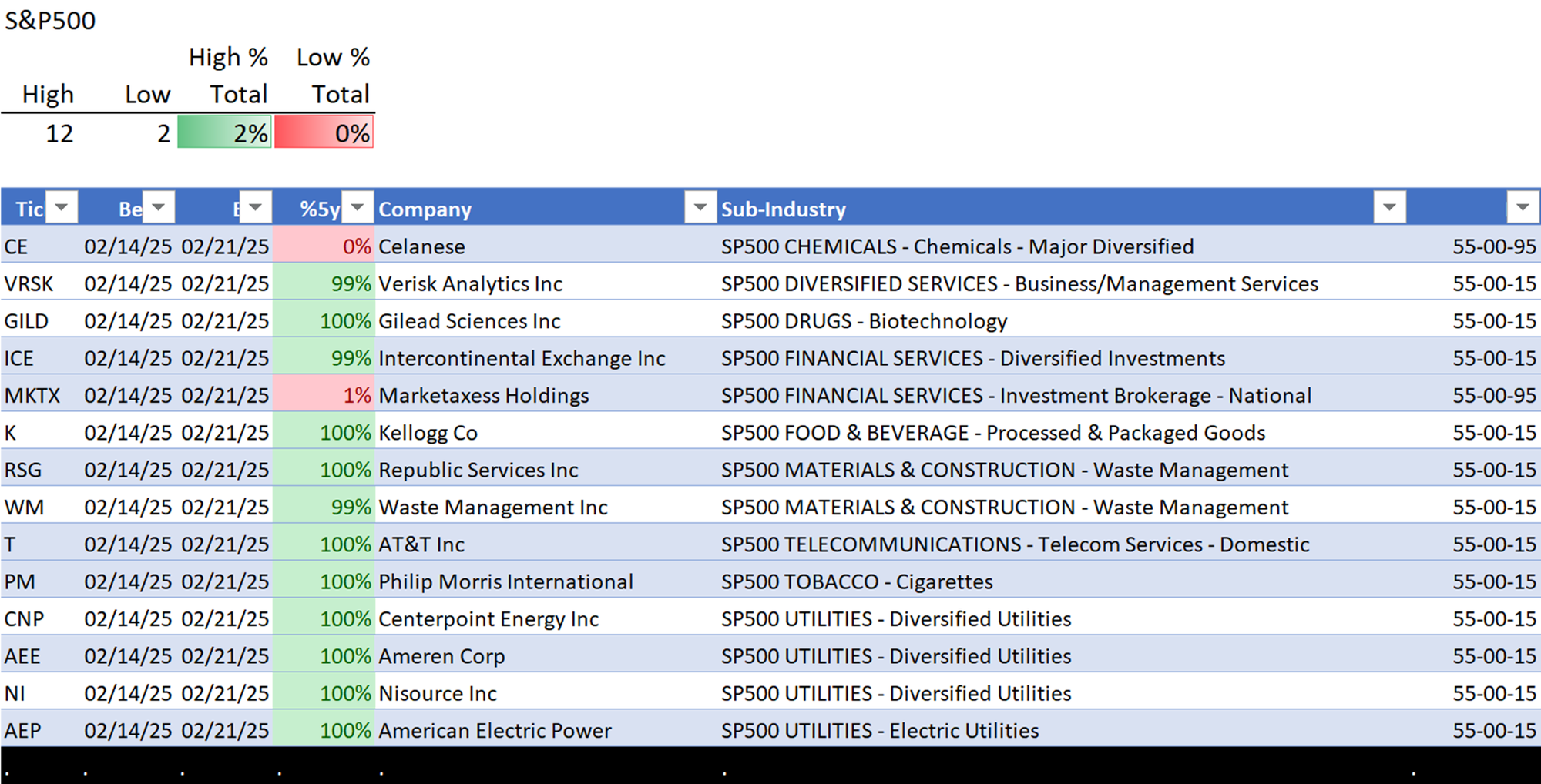Screen dimensions: 1541x784
Task: Open the Tic column filter dropdown
Action: point(62,207)
